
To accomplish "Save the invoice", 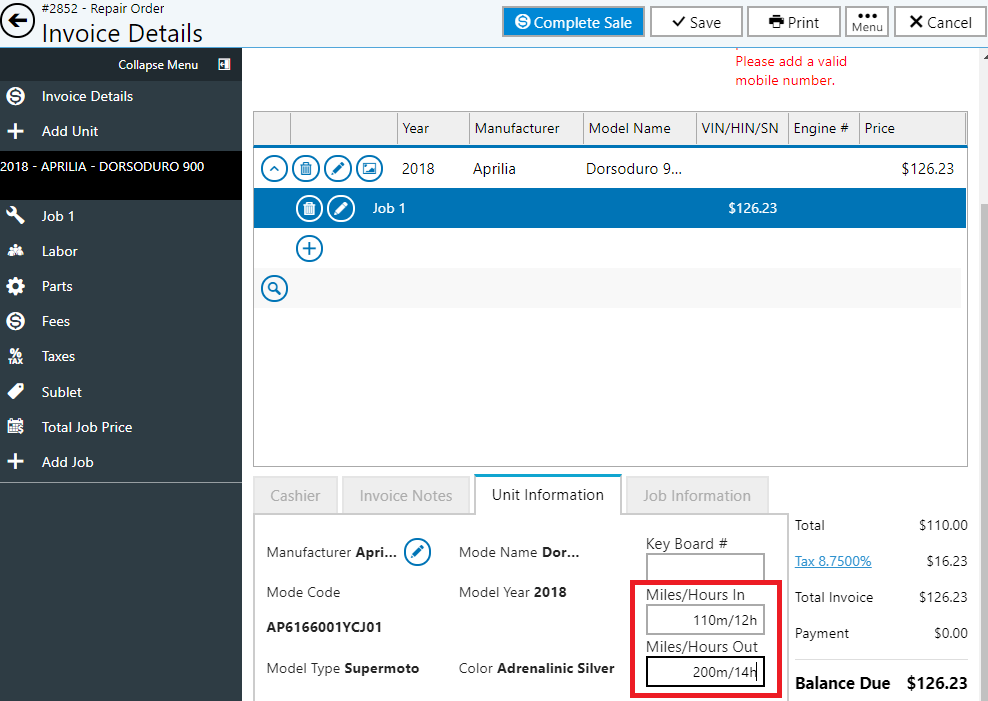I will pyautogui.click(x=696, y=22).
